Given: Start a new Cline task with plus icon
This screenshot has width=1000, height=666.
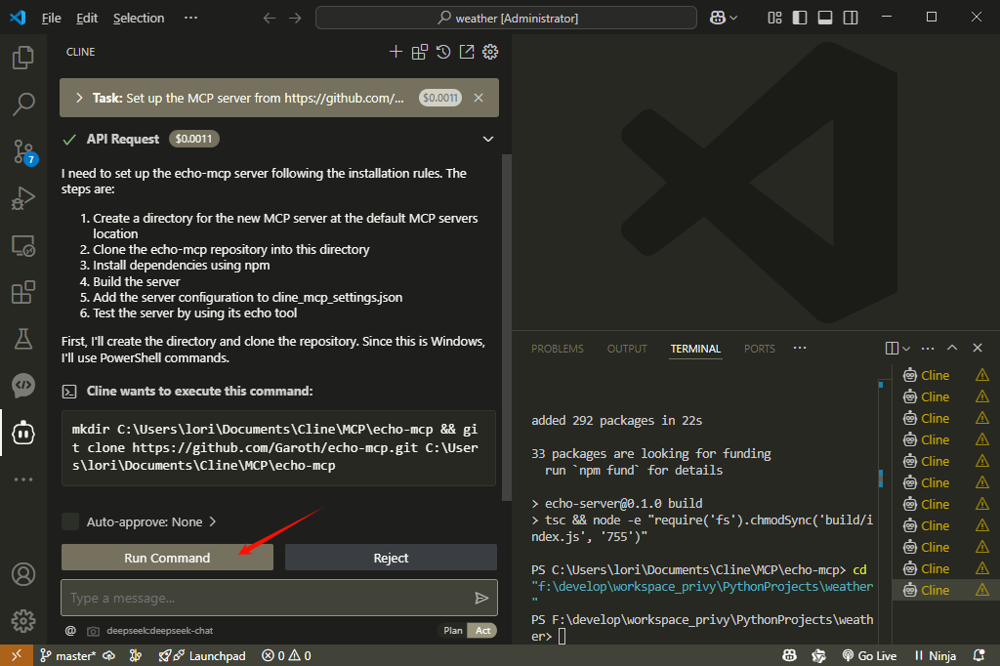Looking at the screenshot, I should [396, 52].
